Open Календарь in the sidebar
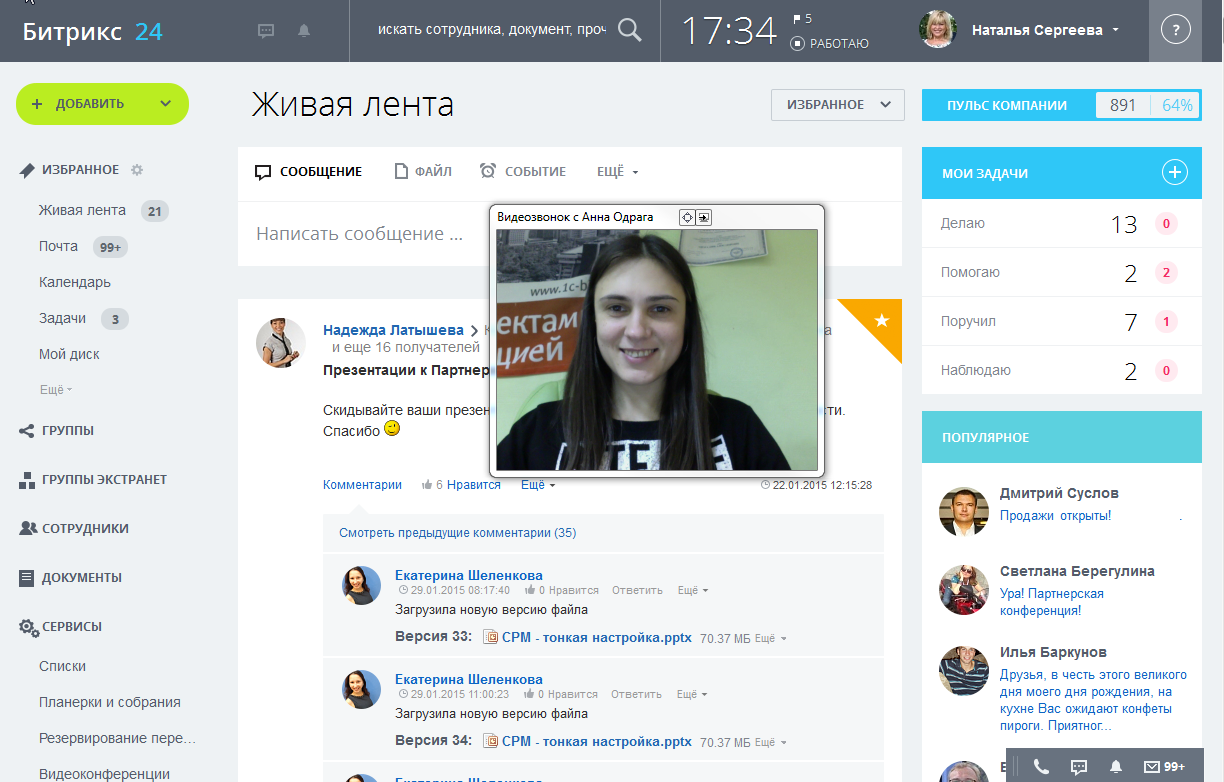 click(x=75, y=282)
